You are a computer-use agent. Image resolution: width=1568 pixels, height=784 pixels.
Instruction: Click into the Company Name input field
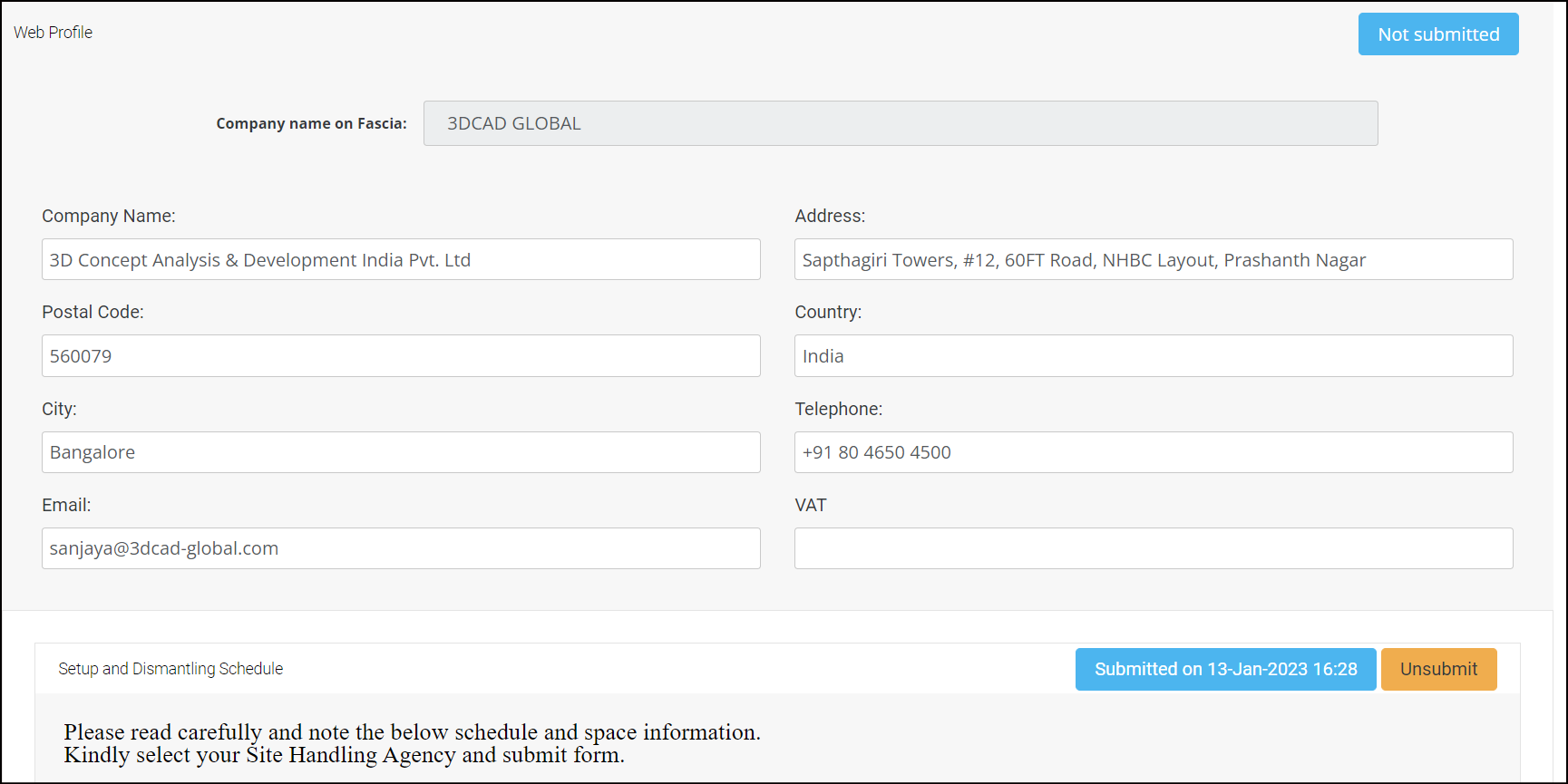(400, 260)
